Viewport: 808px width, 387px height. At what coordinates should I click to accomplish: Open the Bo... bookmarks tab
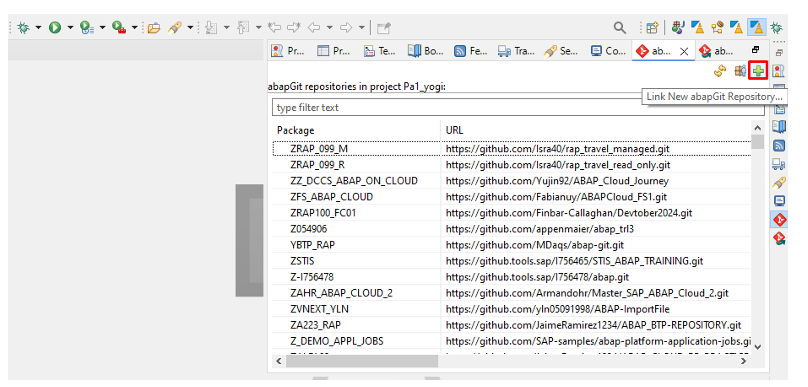(425, 51)
